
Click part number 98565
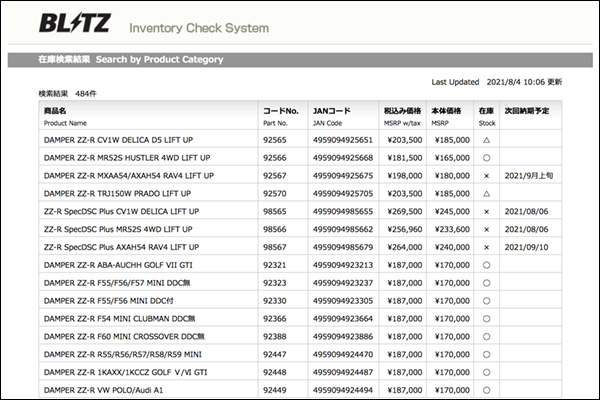coord(275,212)
